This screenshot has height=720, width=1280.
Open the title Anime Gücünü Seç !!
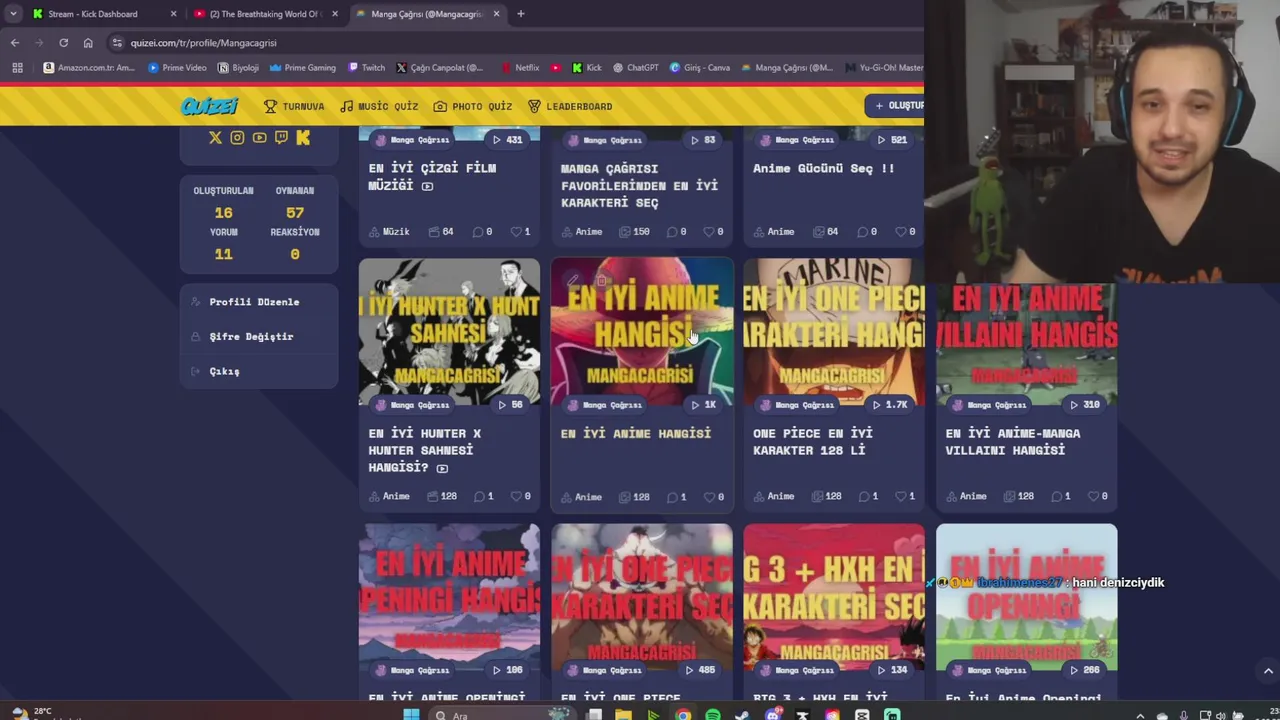tap(824, 168)
